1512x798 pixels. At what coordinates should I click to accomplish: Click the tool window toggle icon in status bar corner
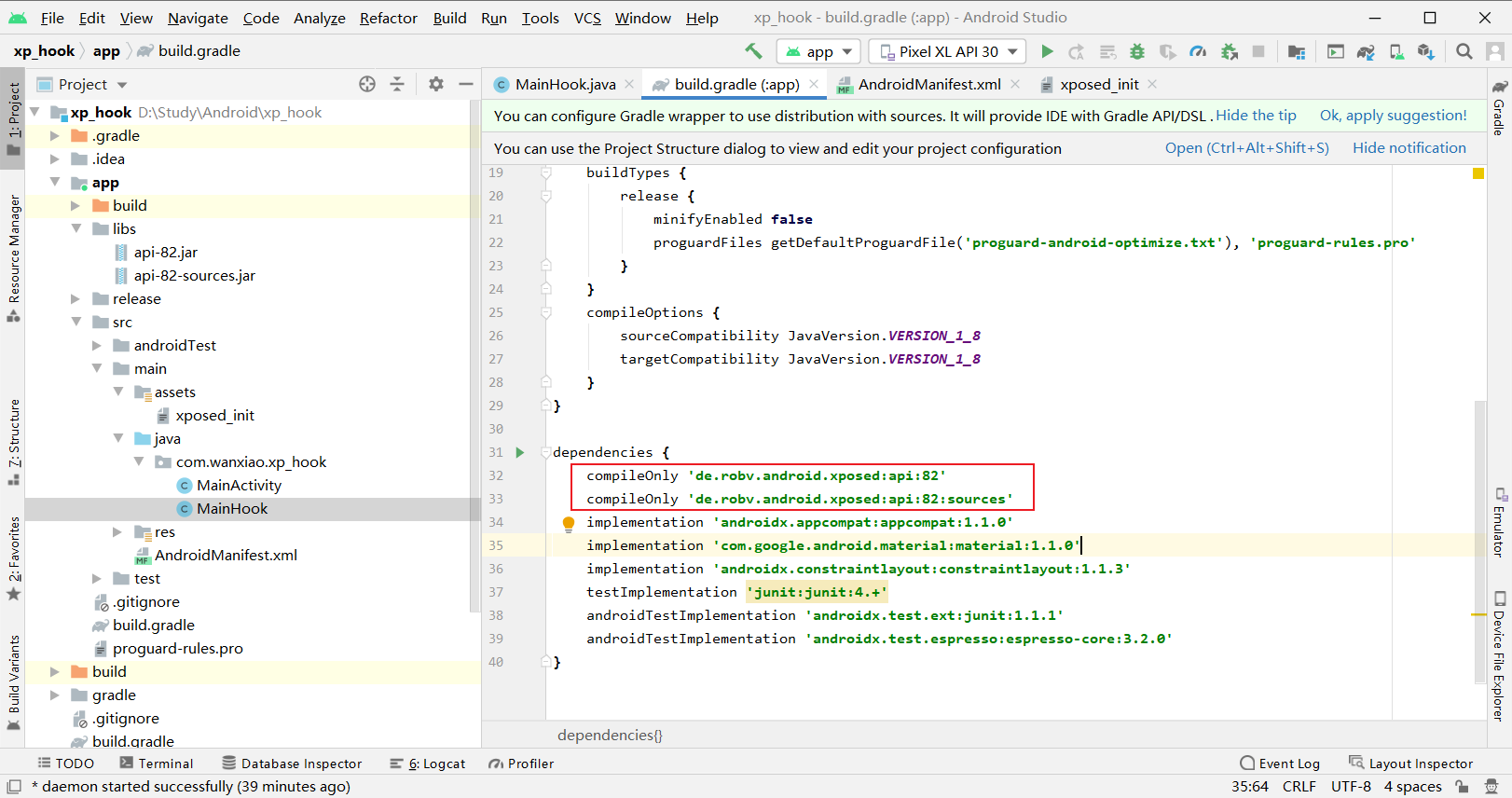tap(14, 787)
